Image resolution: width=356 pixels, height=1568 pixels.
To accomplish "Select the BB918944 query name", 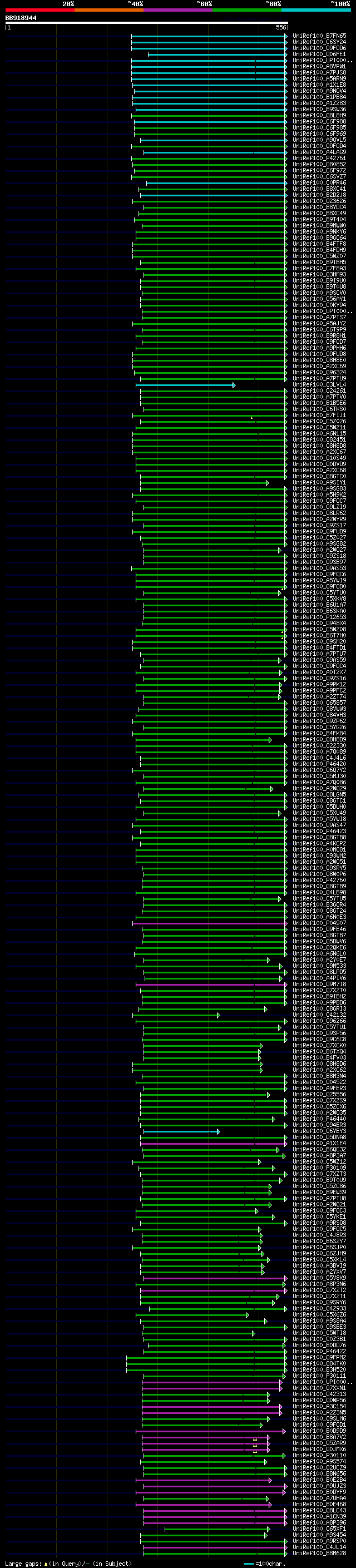I will tap(21, 18).
